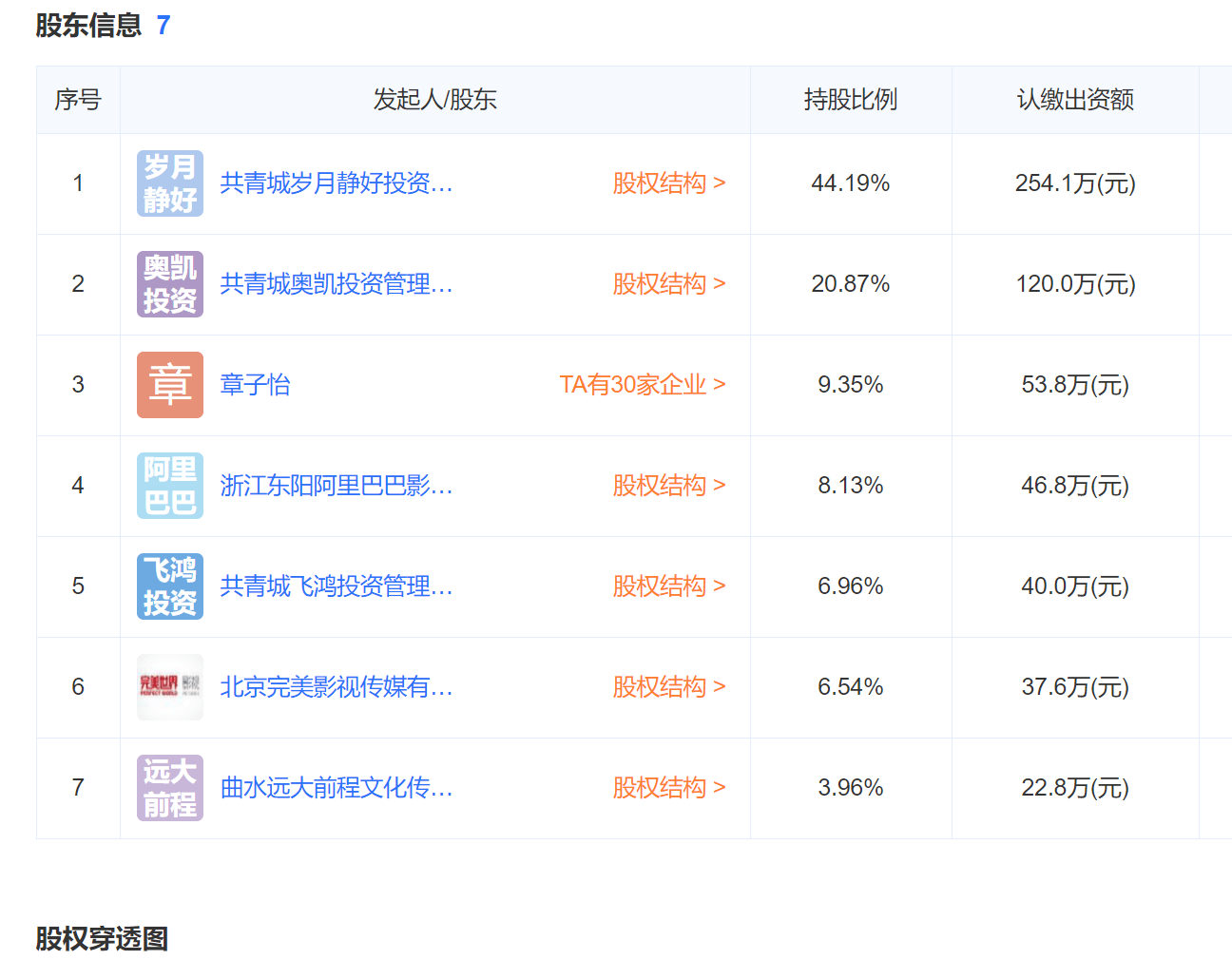This screenshot has height=979, width=1232.
Task: Open 章子怡 shareholder profile link
Action: [256, 385]
